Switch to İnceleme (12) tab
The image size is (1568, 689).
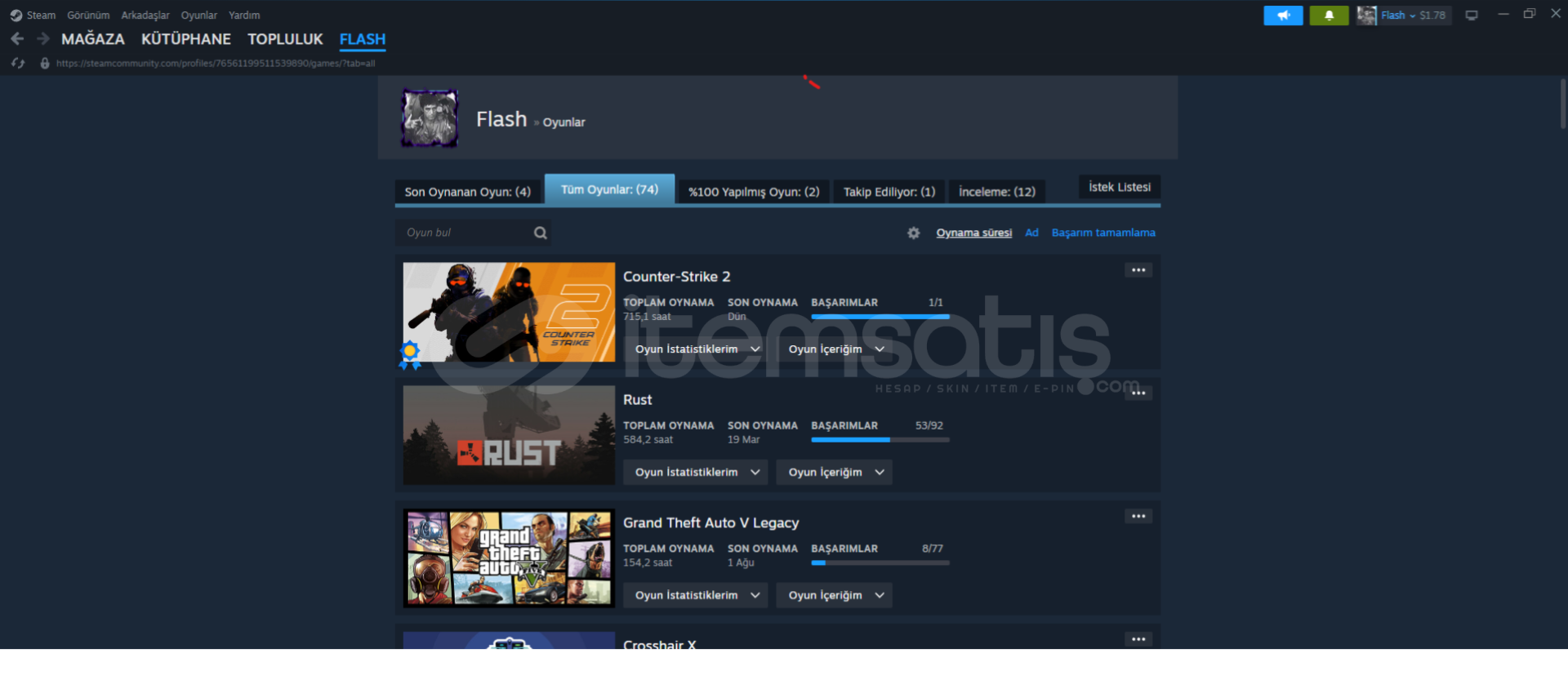point(997,192)
